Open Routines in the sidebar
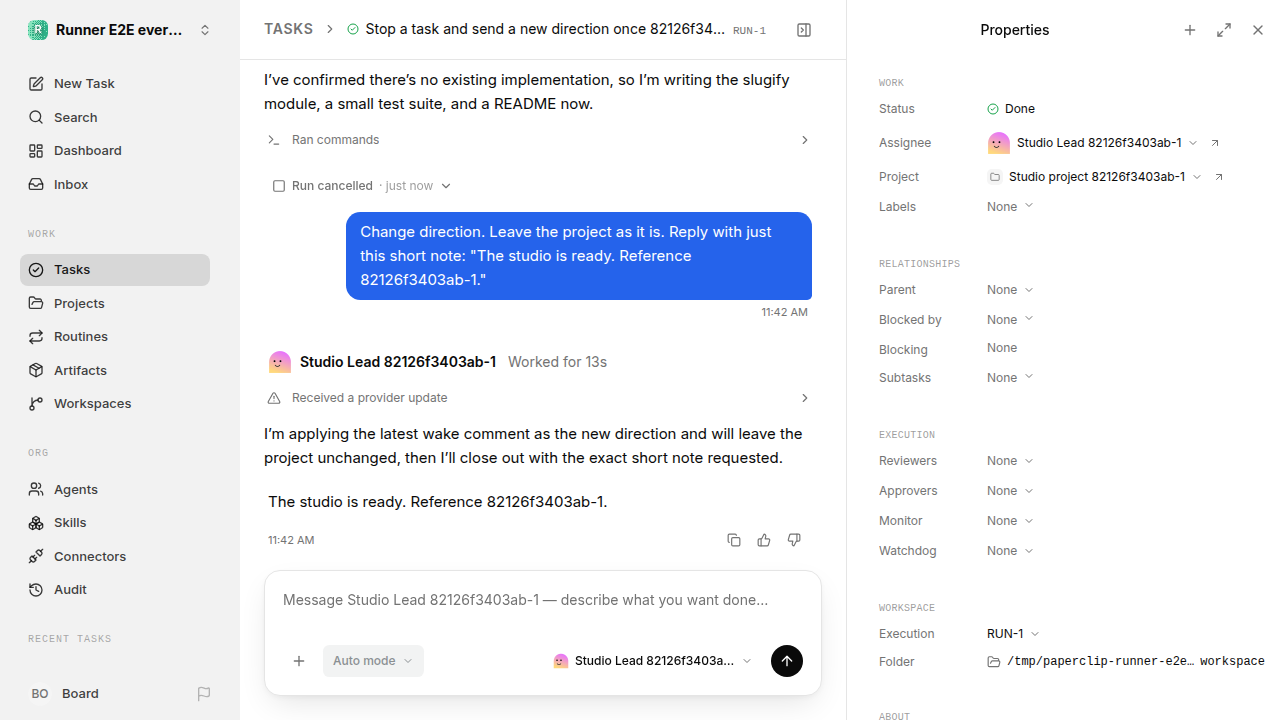Image resolution: width=1280 pixels, height=720 pixels. point(115,336)
